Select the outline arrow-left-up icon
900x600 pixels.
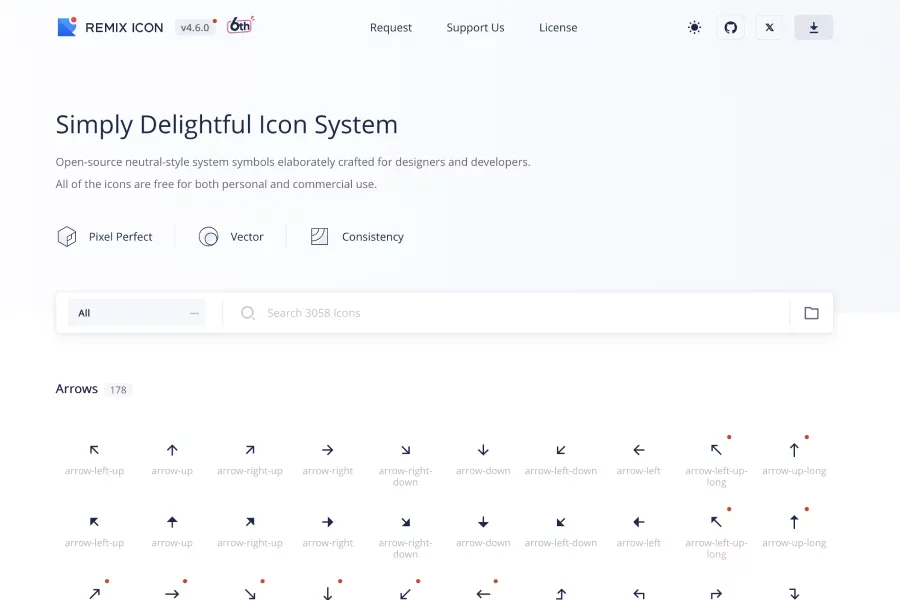coord(94,451)
